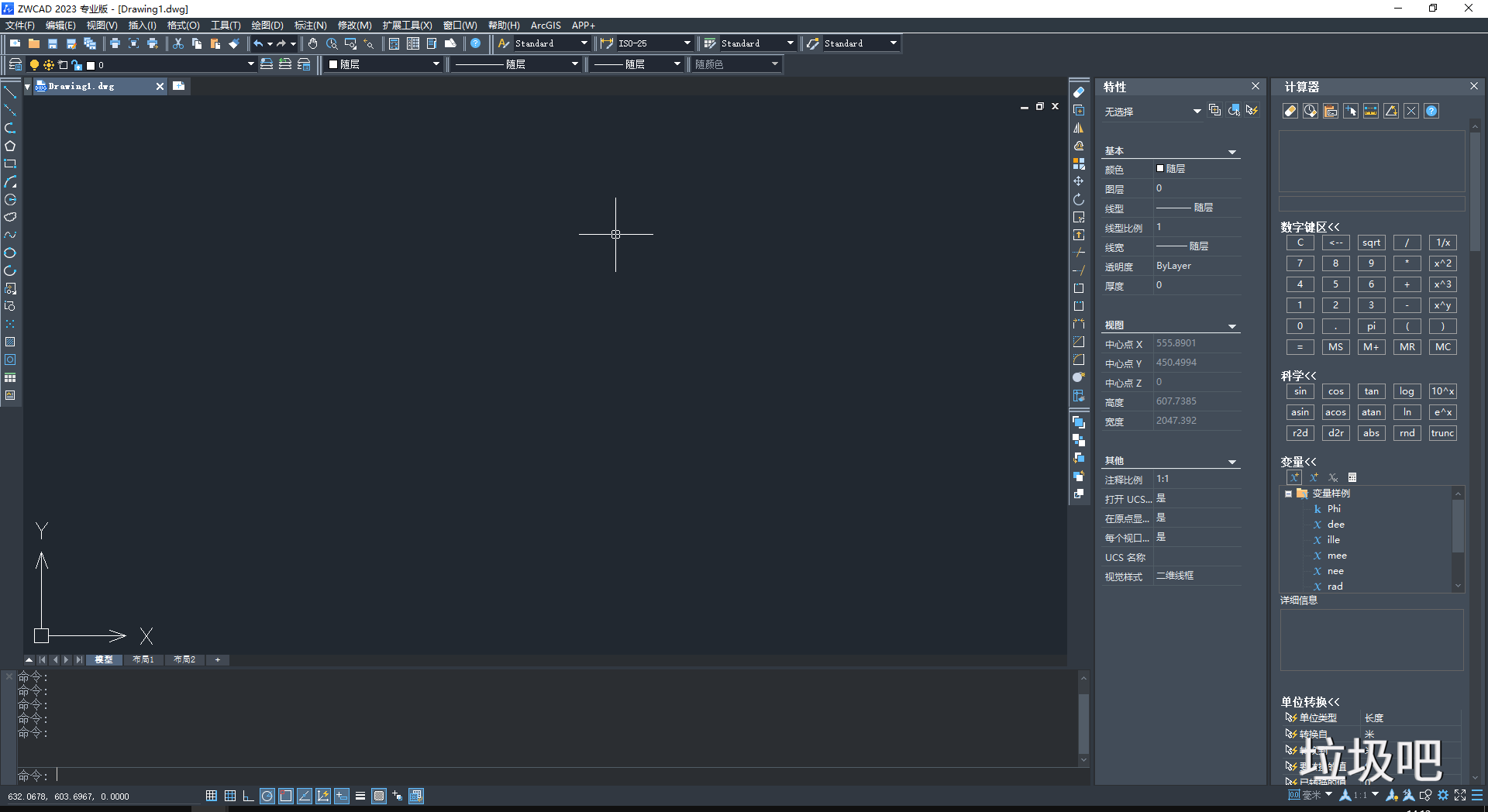The height and width of the screenshot is (812, 1488).
Task: Select the Rectangle drawing tool
Action: pos(11,163)
